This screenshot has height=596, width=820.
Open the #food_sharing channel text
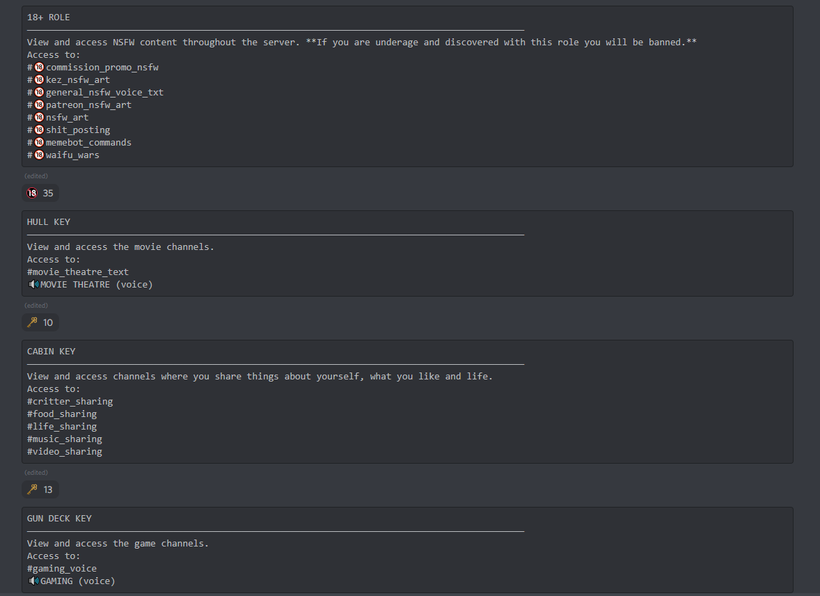click(62, 414)
